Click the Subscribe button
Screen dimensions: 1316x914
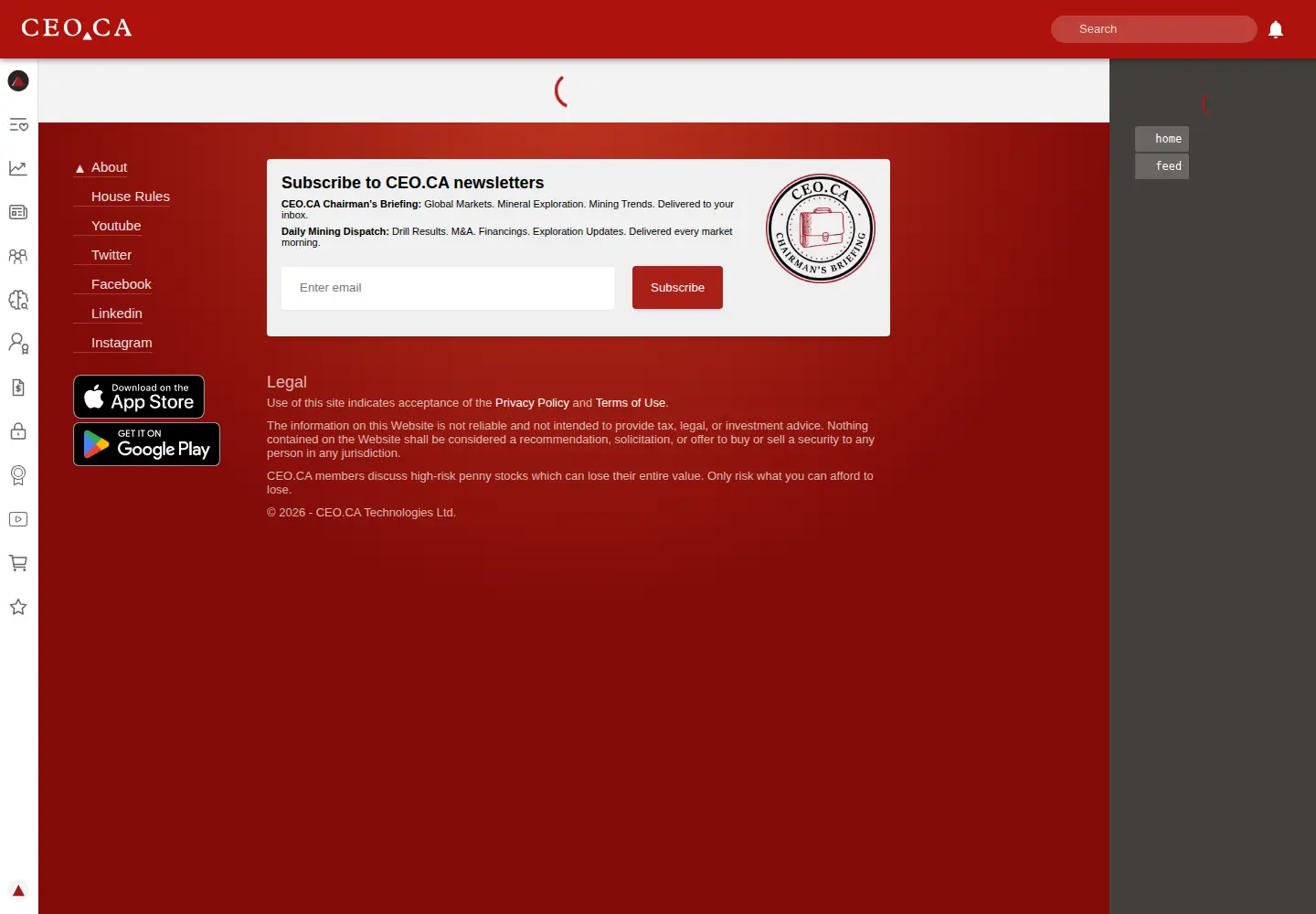(x=677, y=288)
